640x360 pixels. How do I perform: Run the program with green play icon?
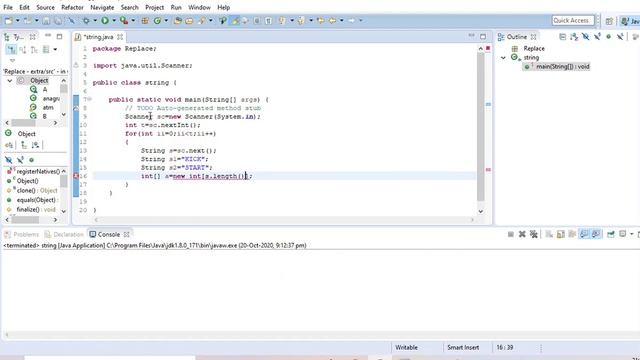[x=105, y=20]
